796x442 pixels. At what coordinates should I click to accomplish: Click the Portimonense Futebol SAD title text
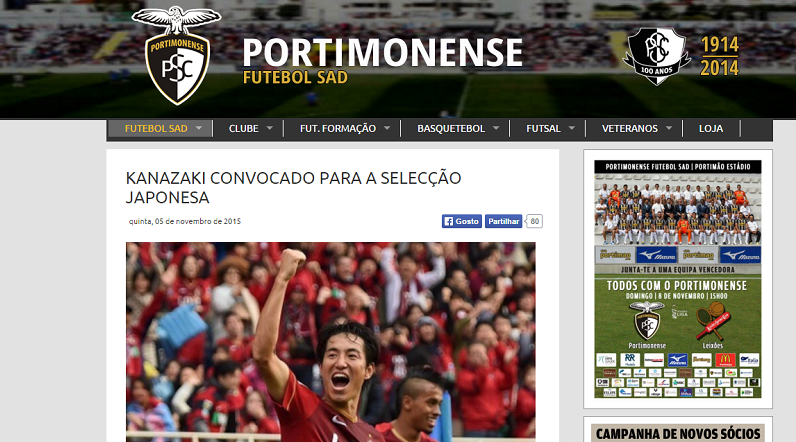[x=382, y=60]
